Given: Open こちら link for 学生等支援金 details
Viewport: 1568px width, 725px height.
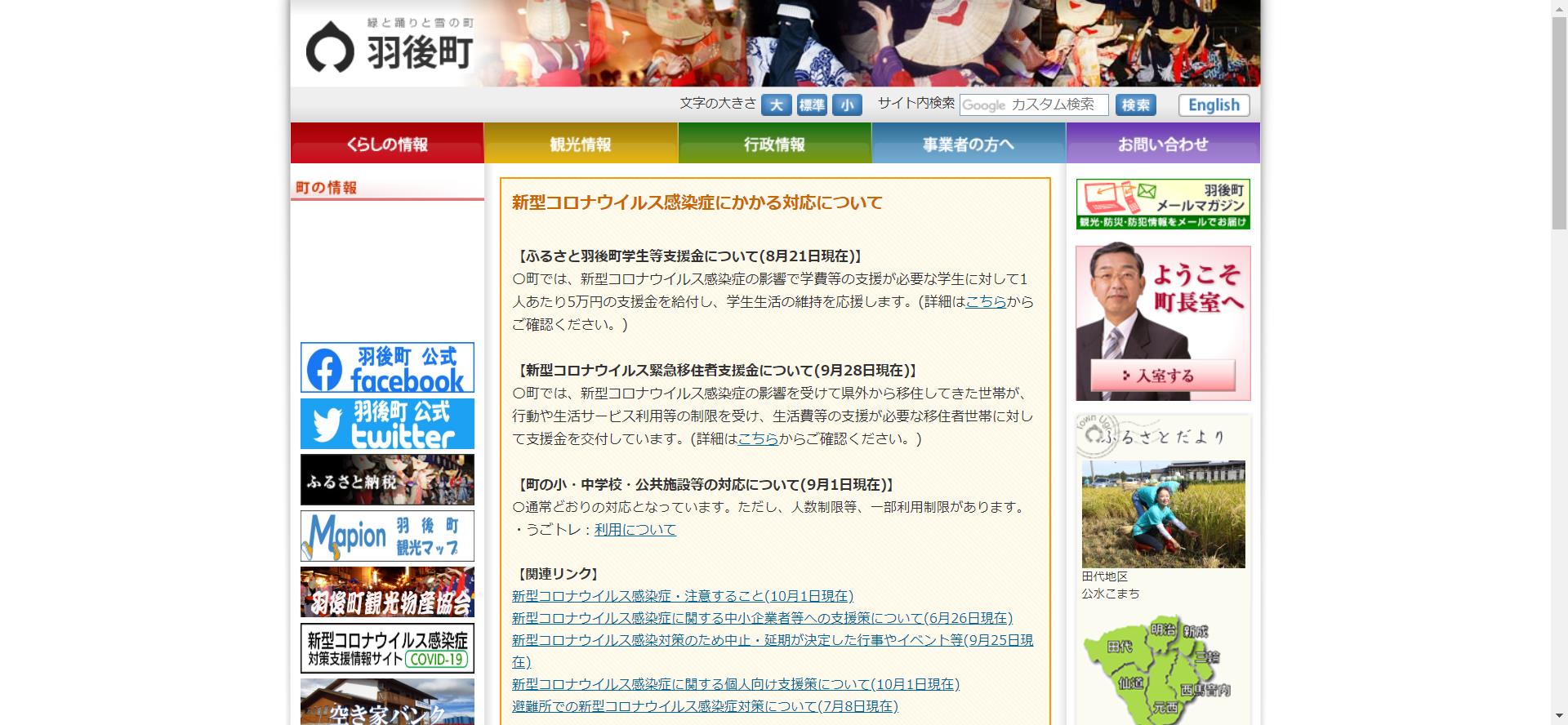Looking at the screenshot, I should pyautogui.click(x=986, y=301).
